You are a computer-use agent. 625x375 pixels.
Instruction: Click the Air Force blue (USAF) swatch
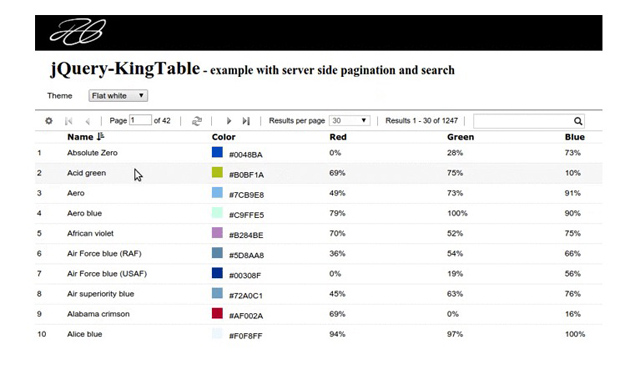[x=217, y=273]
